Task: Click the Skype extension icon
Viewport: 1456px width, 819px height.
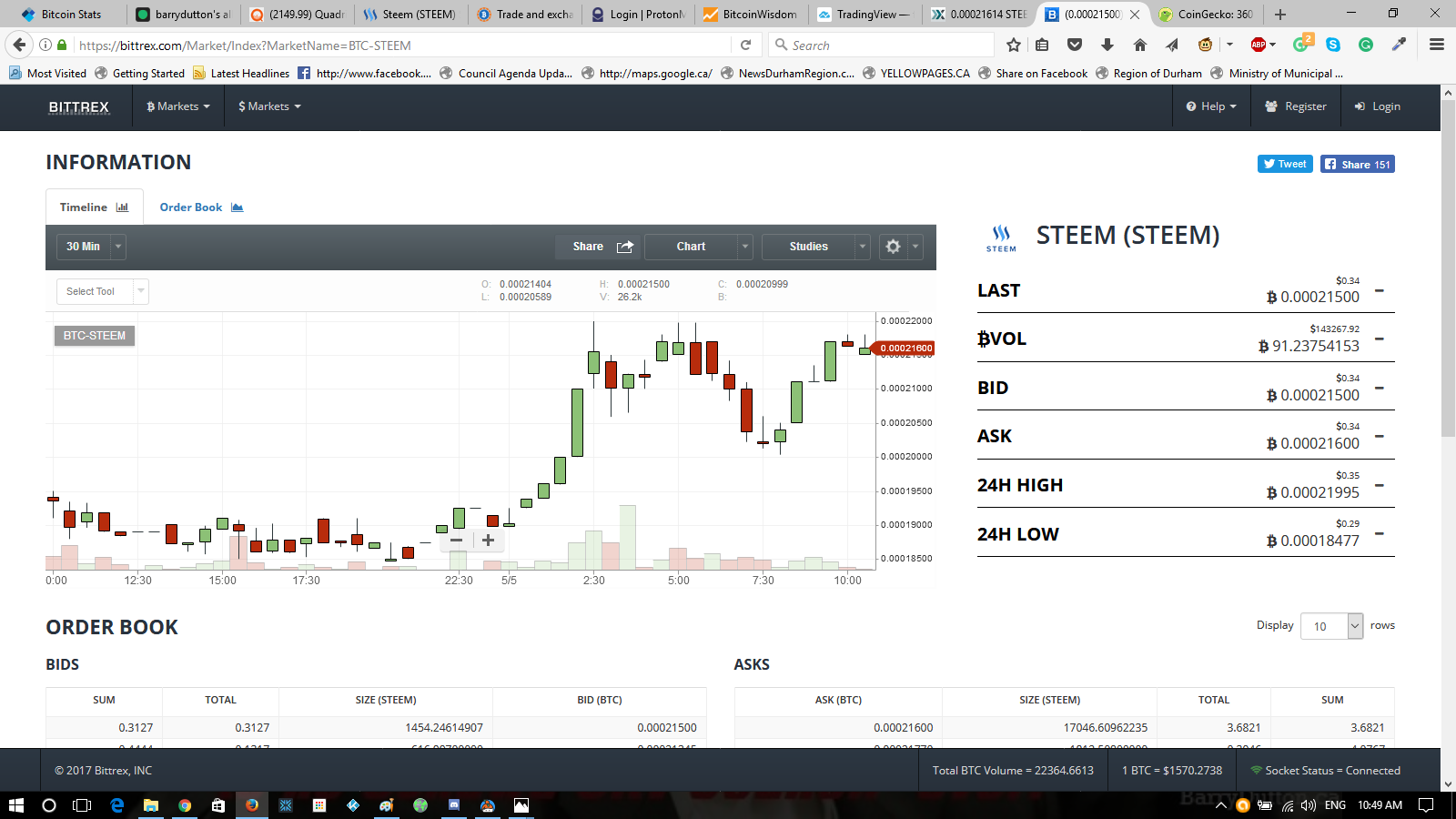Action: tap(1333, 45)
